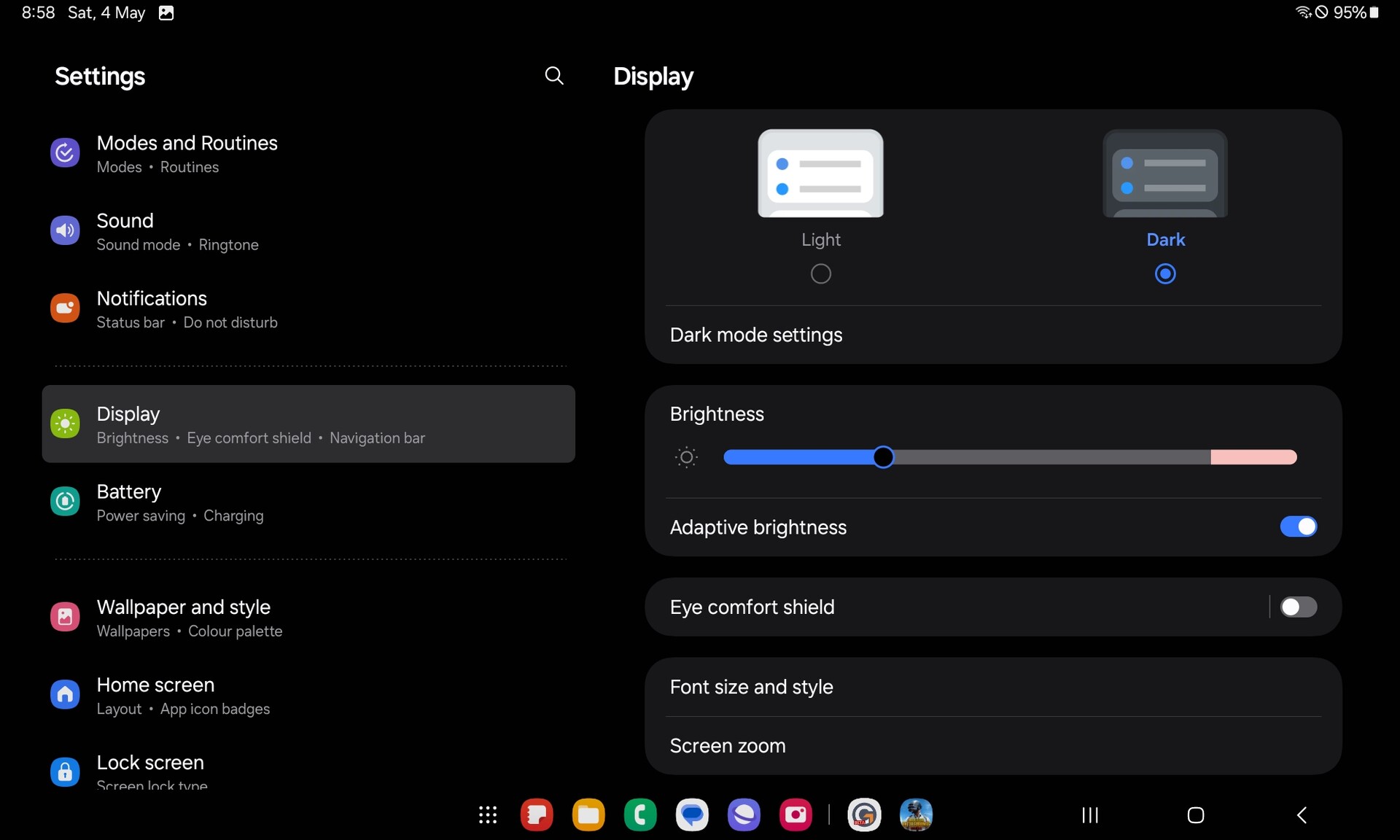1400x840 pixels.
Task: Select the Dark mode radio button
Action: pos(1165,274)
